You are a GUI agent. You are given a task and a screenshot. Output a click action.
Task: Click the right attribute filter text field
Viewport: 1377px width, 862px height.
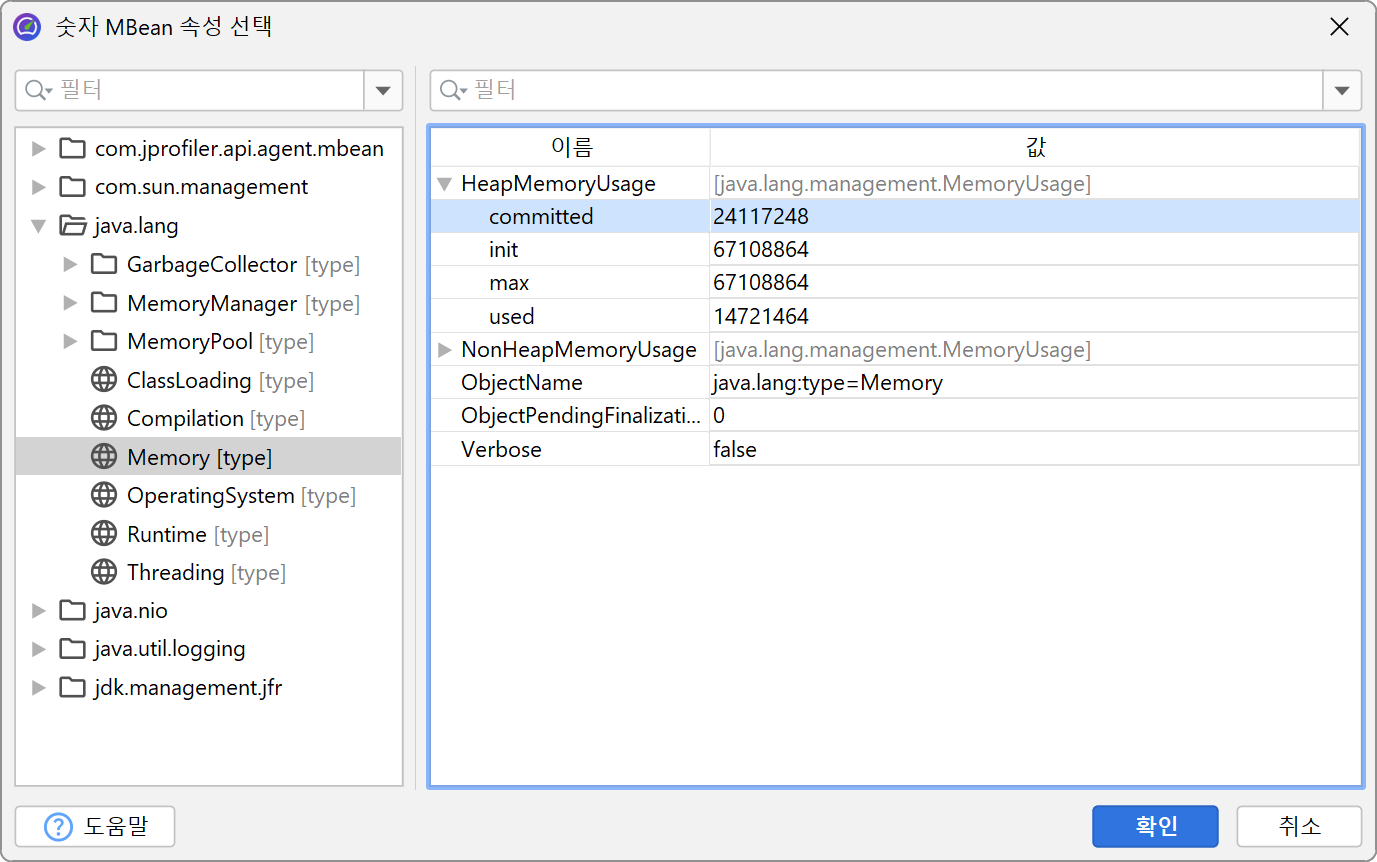pyautogui.click(x=890, y=91)
